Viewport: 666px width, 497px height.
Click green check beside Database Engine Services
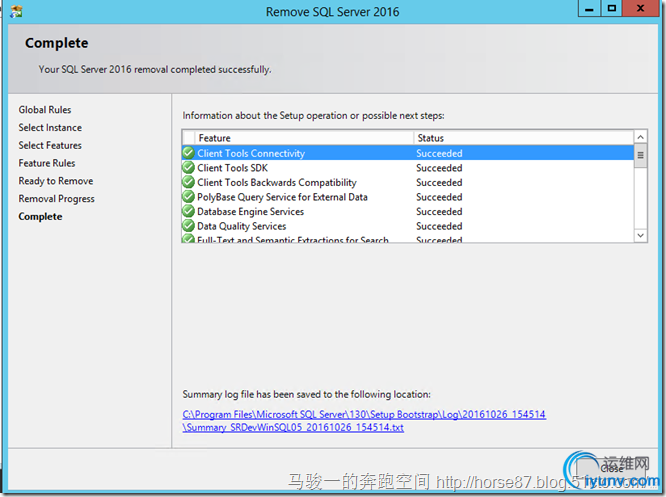coord(189,211)
